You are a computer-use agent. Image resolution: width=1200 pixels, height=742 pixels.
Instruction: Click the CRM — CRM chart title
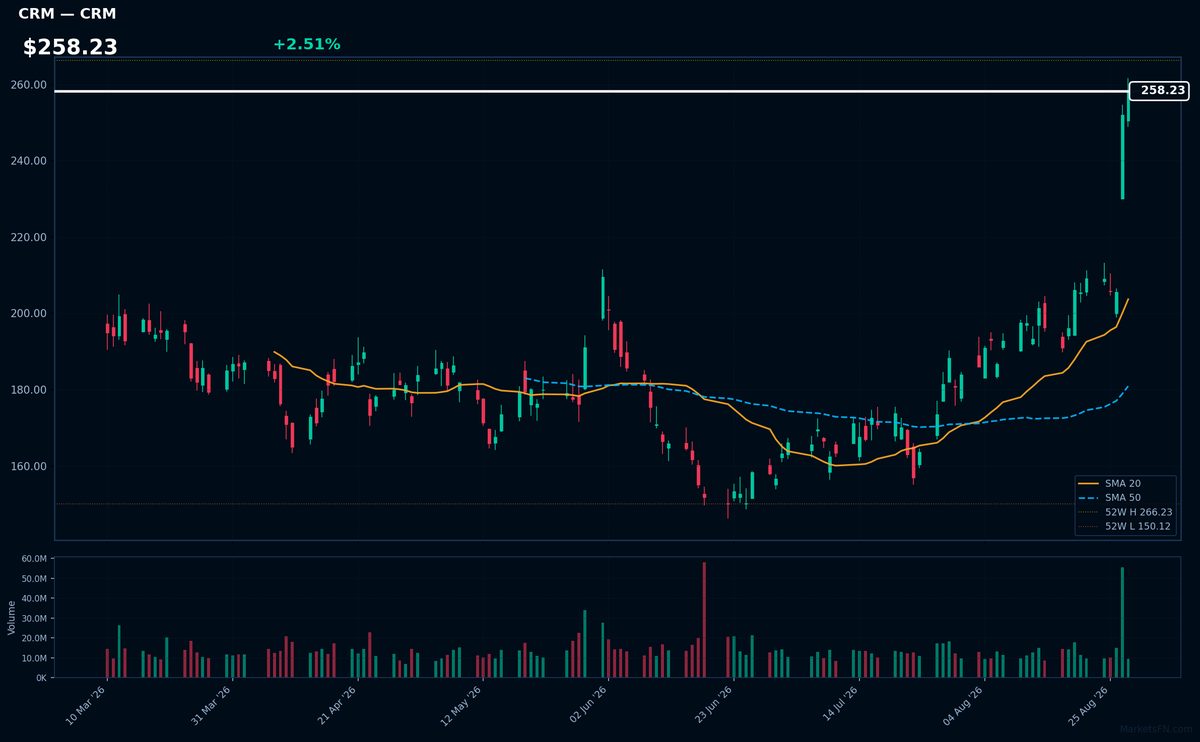pos(67,14)
